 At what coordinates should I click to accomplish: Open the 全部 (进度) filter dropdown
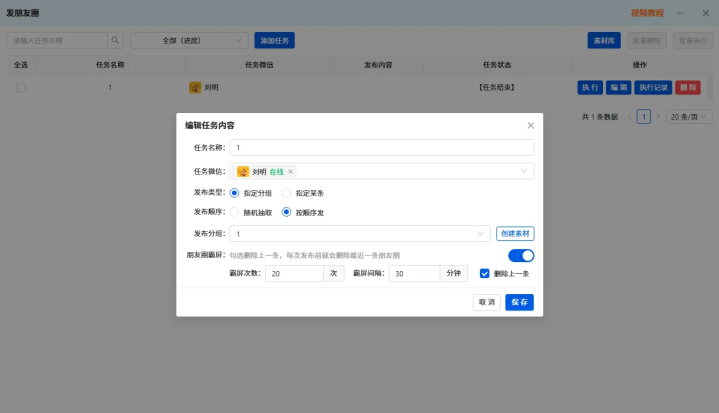pyautogui.click(x=189, y=40)
